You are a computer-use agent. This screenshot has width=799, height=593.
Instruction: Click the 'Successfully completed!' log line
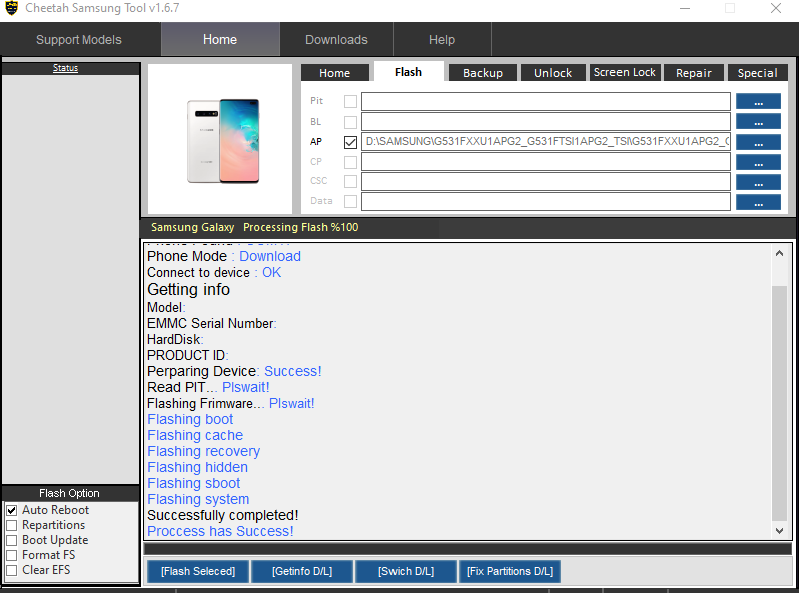223,515
